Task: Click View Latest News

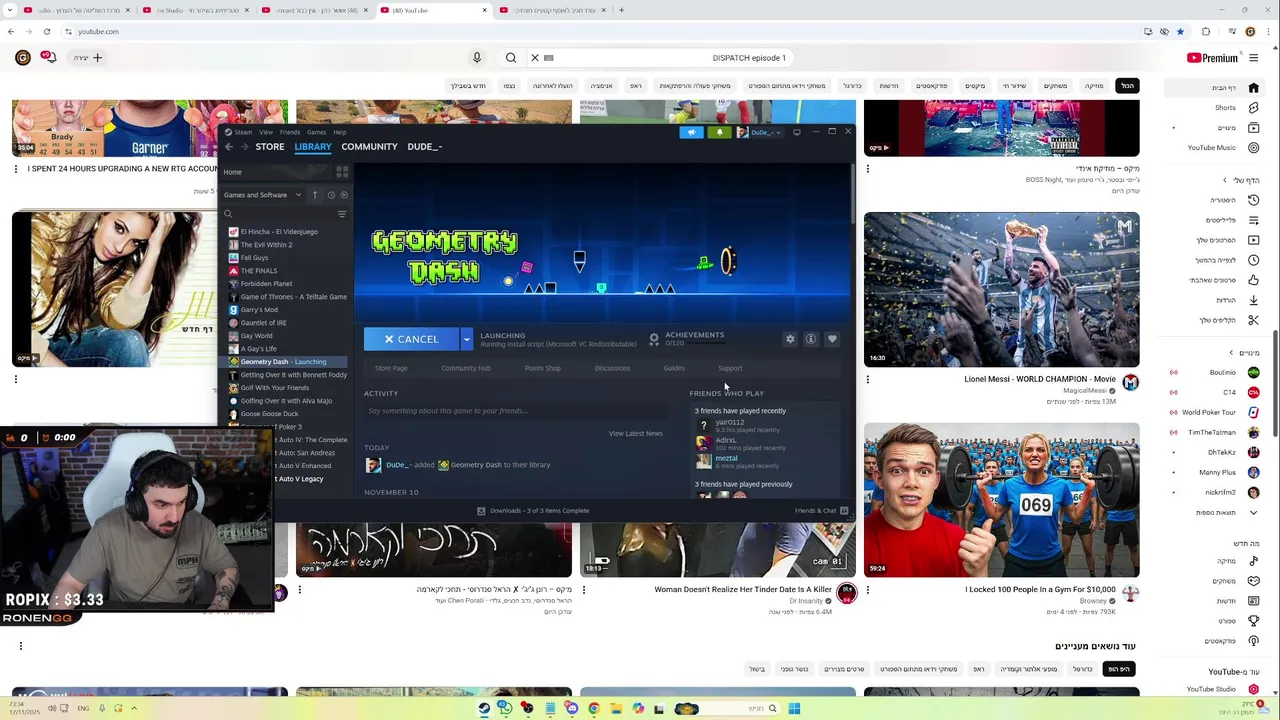Action: coord(636,434)
